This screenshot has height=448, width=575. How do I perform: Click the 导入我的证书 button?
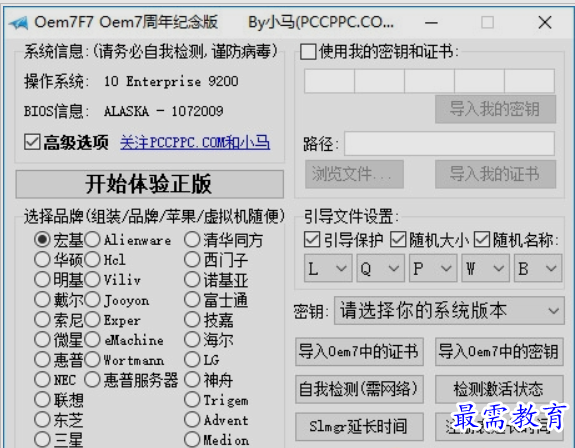pos(495,174)
